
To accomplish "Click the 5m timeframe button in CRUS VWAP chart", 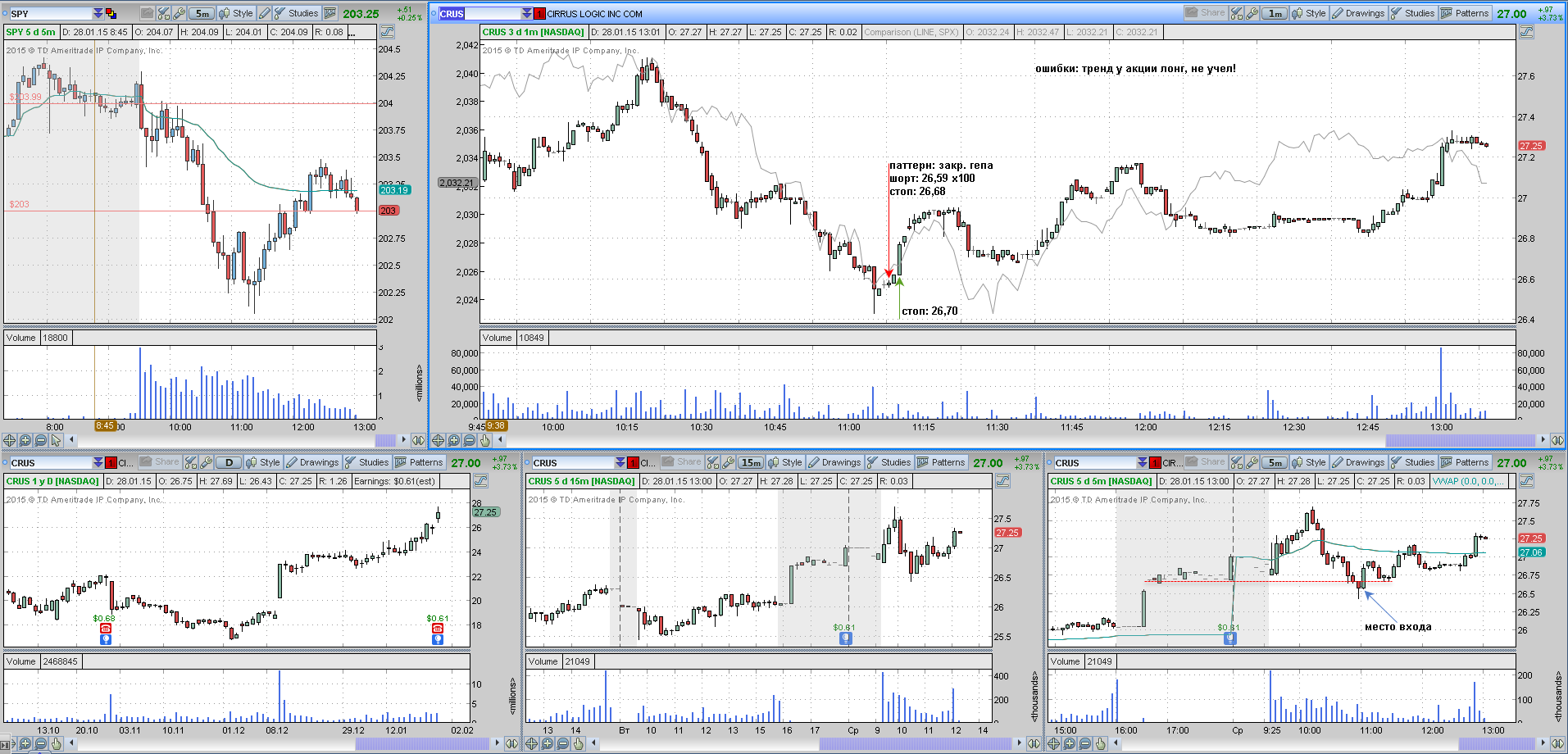I will point(1275,462).
